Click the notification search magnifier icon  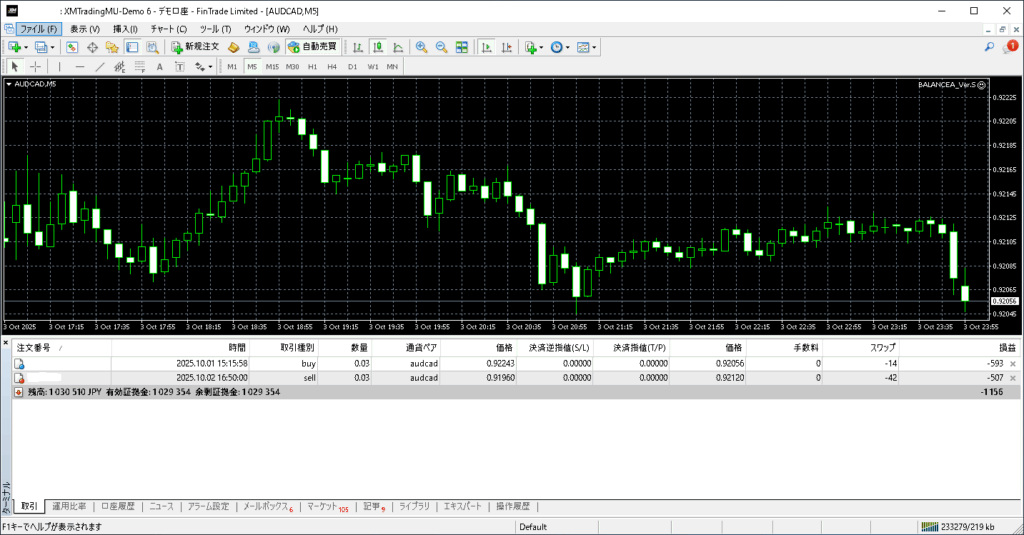pos(990,47)
